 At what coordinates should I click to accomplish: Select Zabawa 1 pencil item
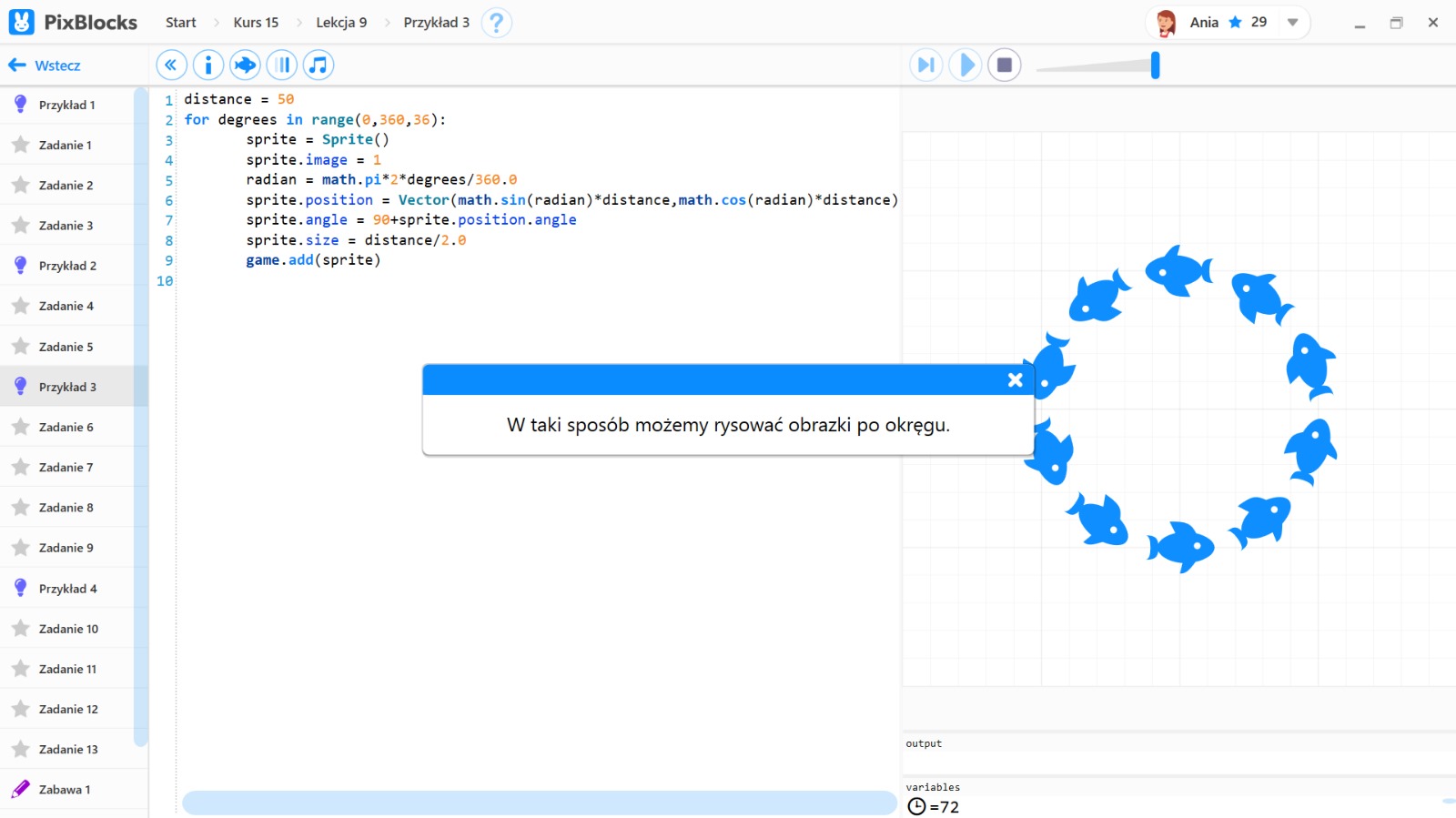click(x=64, y=790)
